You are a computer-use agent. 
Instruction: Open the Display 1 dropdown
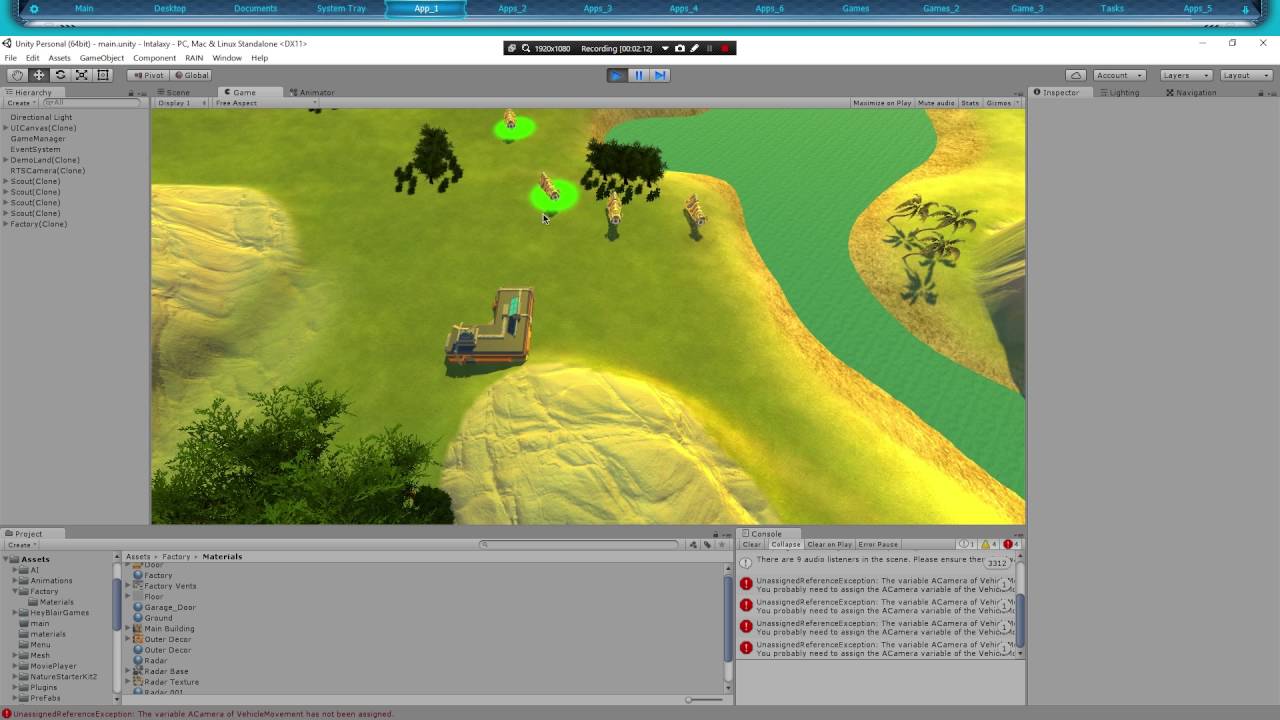[x=182, y=103]
